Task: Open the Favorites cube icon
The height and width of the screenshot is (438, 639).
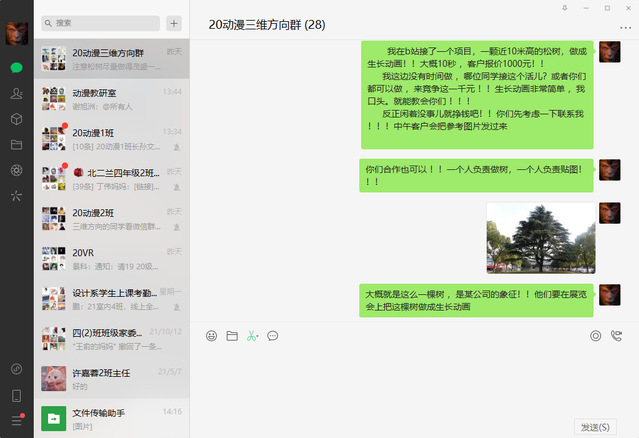Action: pyautogui.click(x=16, y=119)
